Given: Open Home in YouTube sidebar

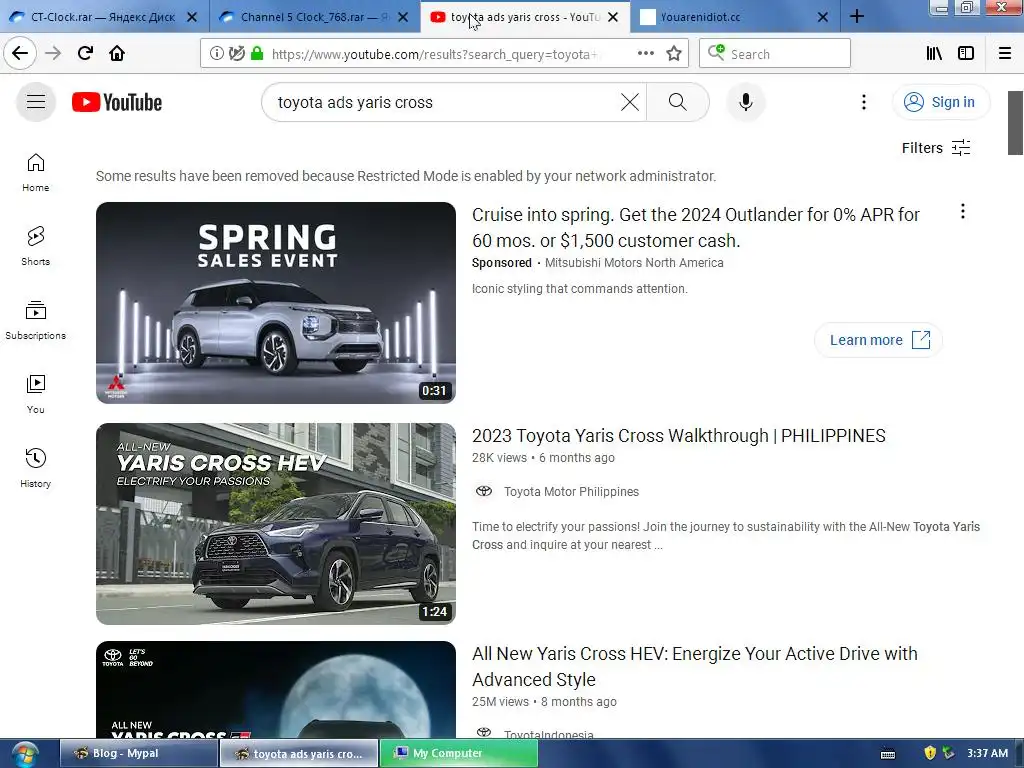Looking at the screenshot, I should point(36,172).
